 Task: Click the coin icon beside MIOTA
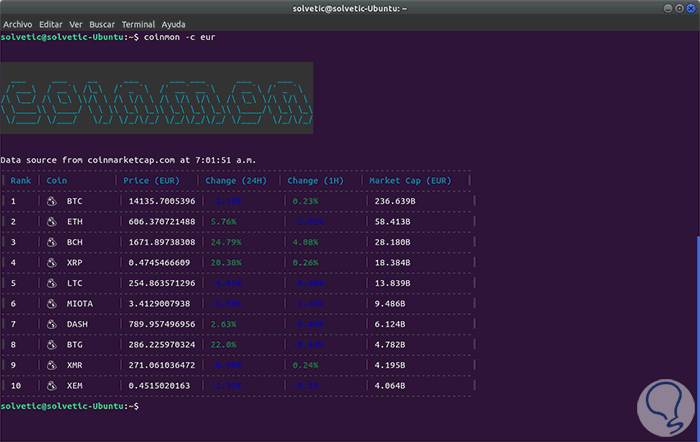coord(51,303)
